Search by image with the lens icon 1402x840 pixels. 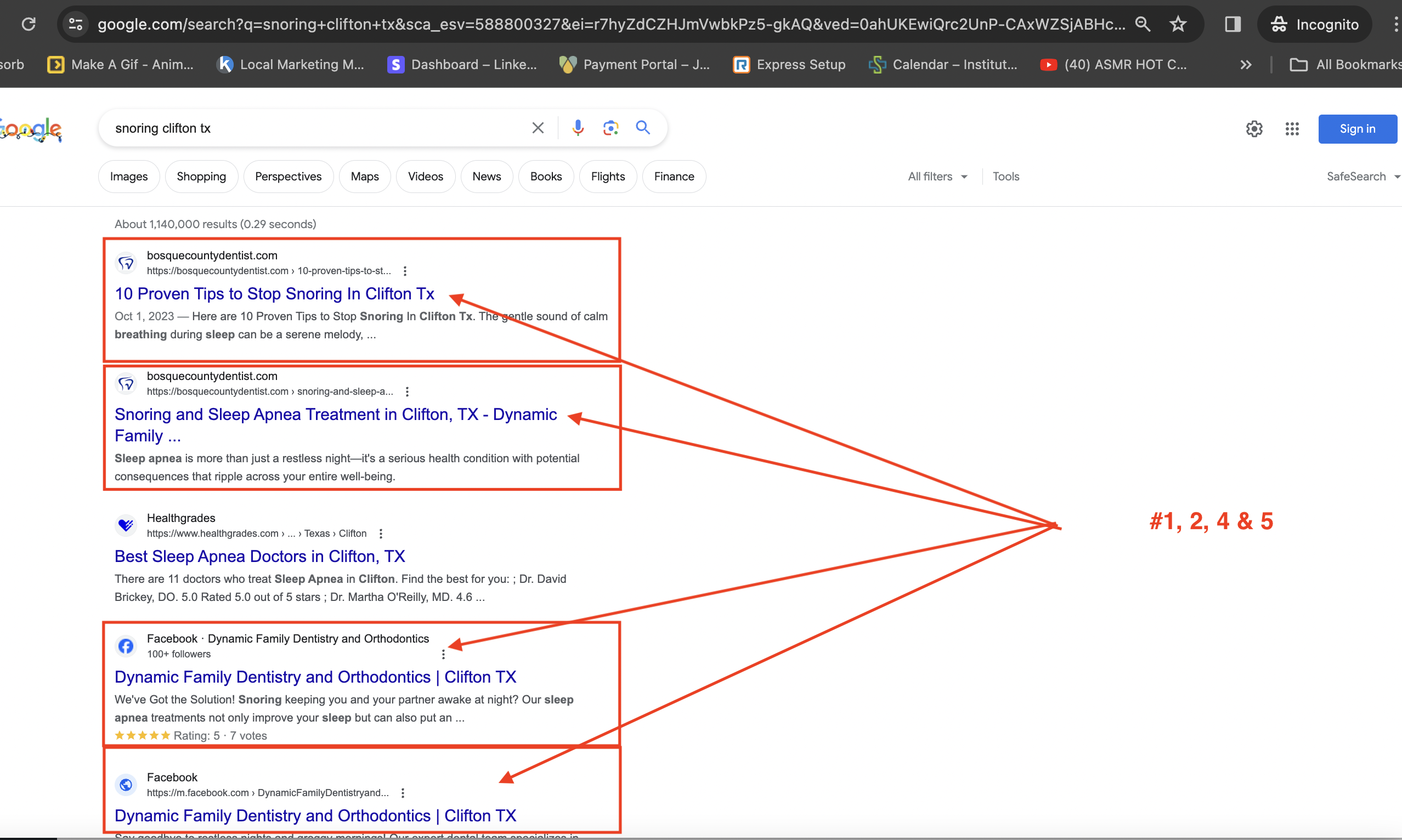tap(610, 128)
